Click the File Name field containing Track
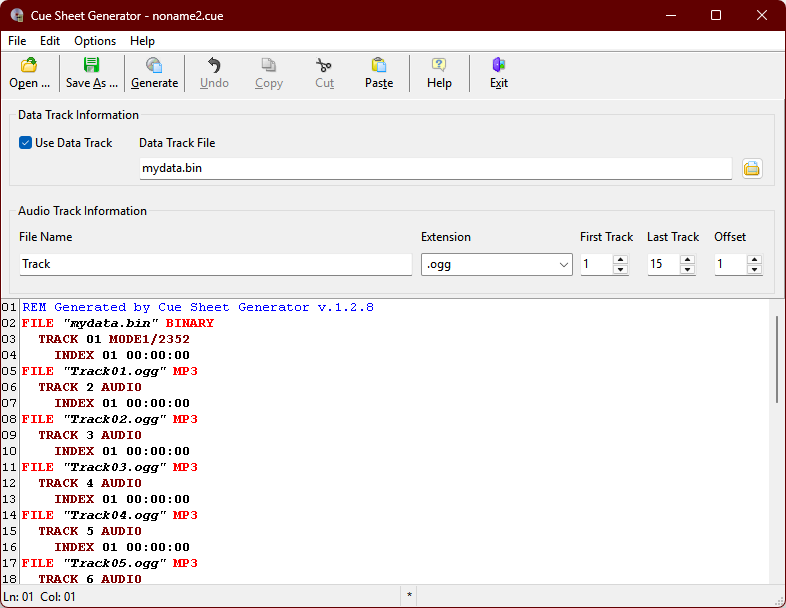786x608 pixels. (215, 265)
